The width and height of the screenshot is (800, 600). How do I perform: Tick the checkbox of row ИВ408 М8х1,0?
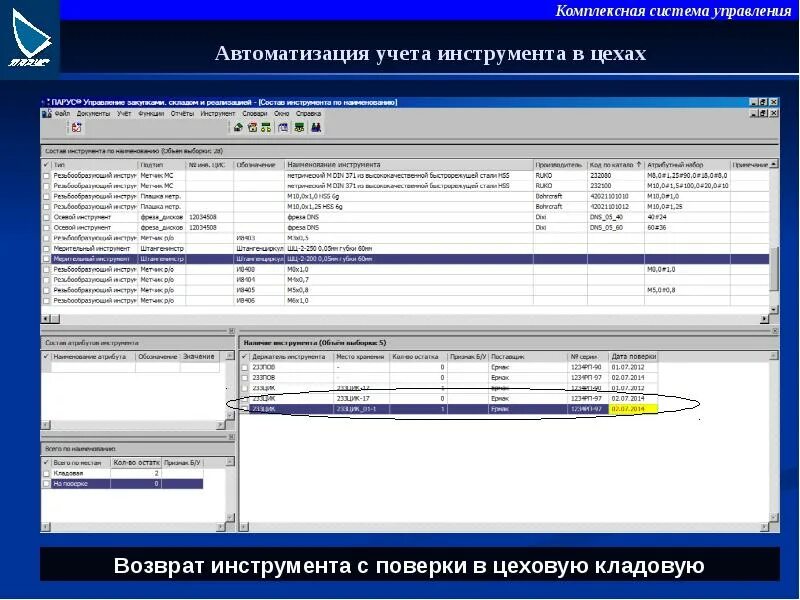[x=47, y=269]
